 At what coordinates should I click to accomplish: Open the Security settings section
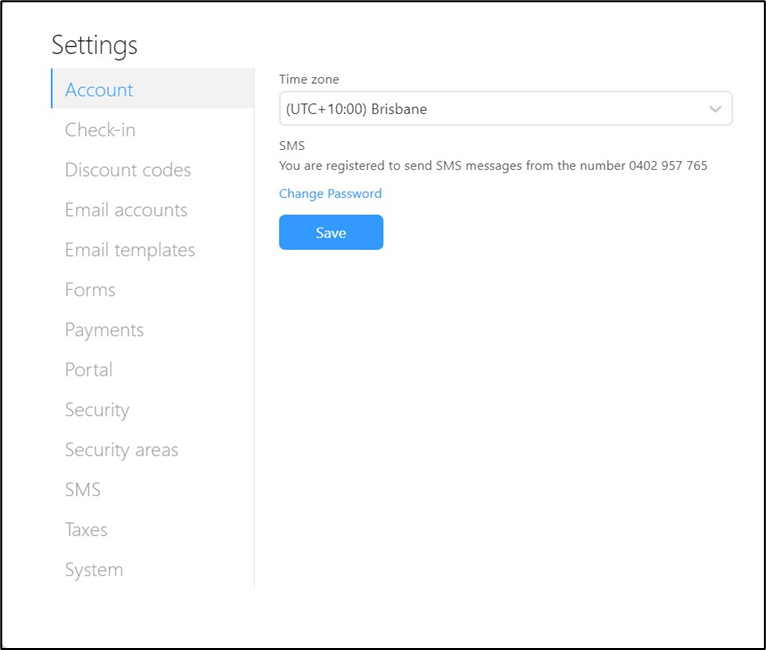click(97, 410)
